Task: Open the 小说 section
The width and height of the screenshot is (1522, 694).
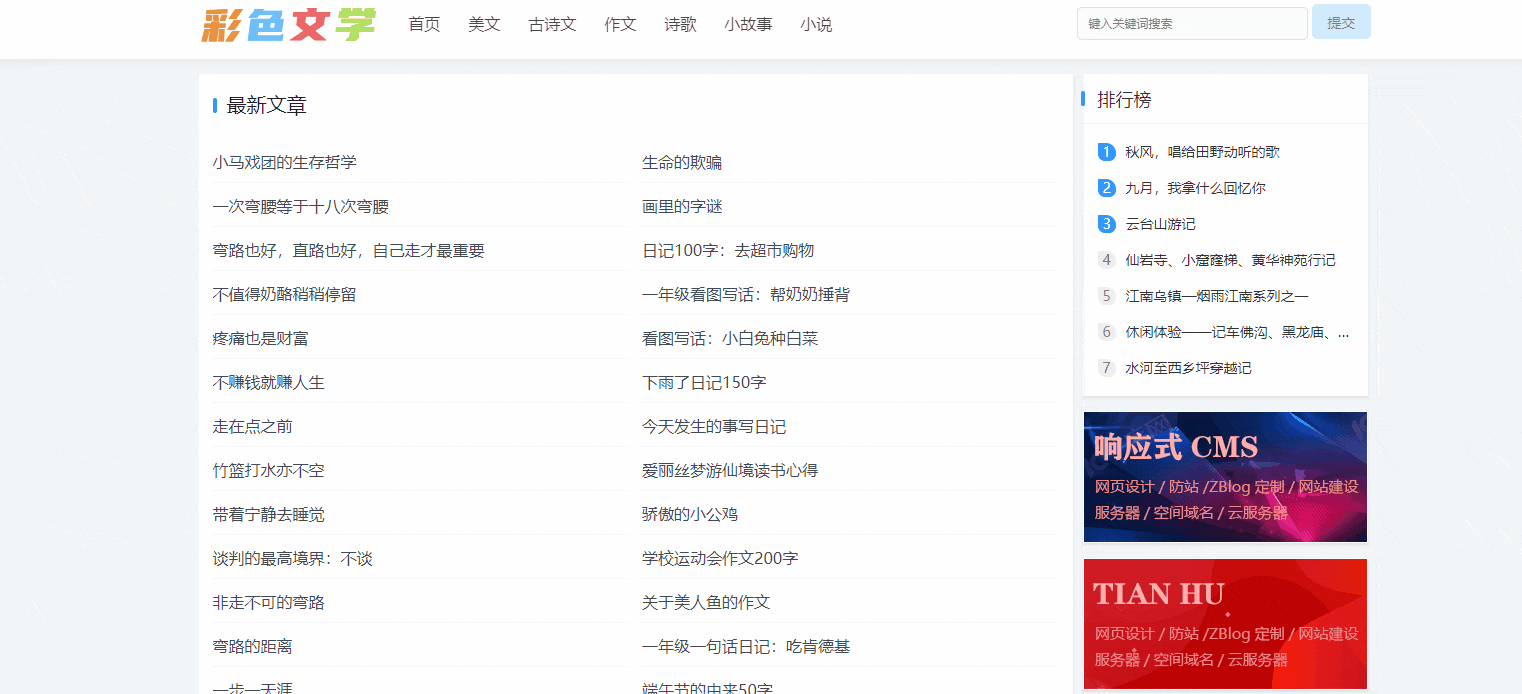Action: point(816,24)
